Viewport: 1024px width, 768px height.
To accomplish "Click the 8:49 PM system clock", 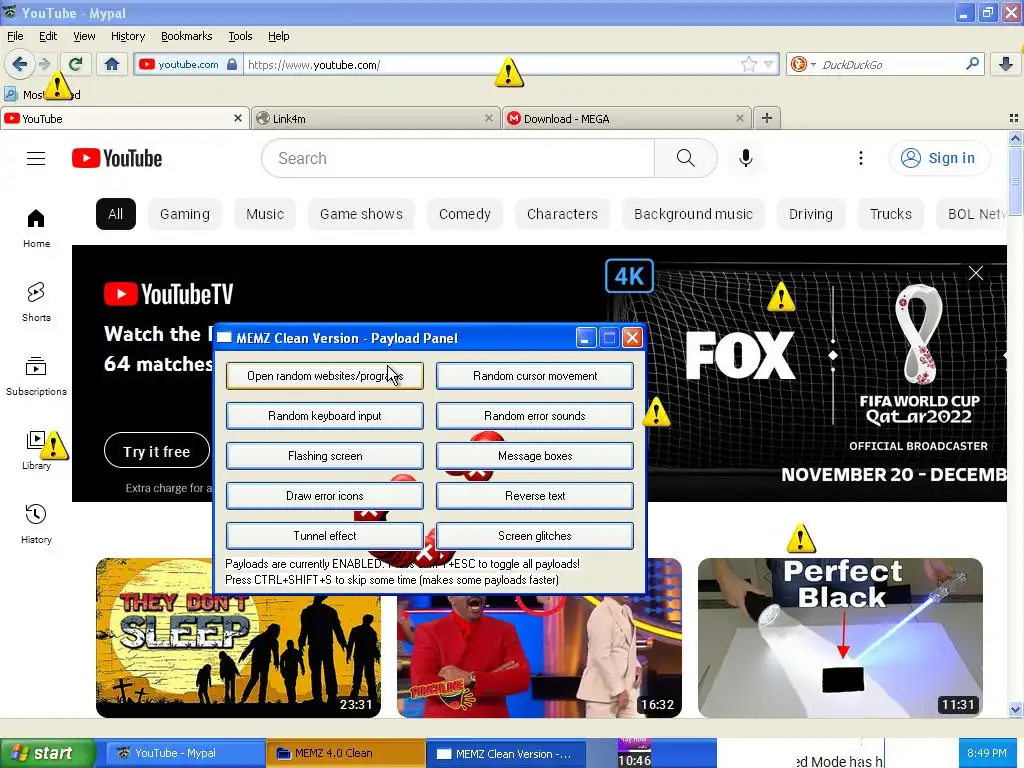I will click(987, 753).
